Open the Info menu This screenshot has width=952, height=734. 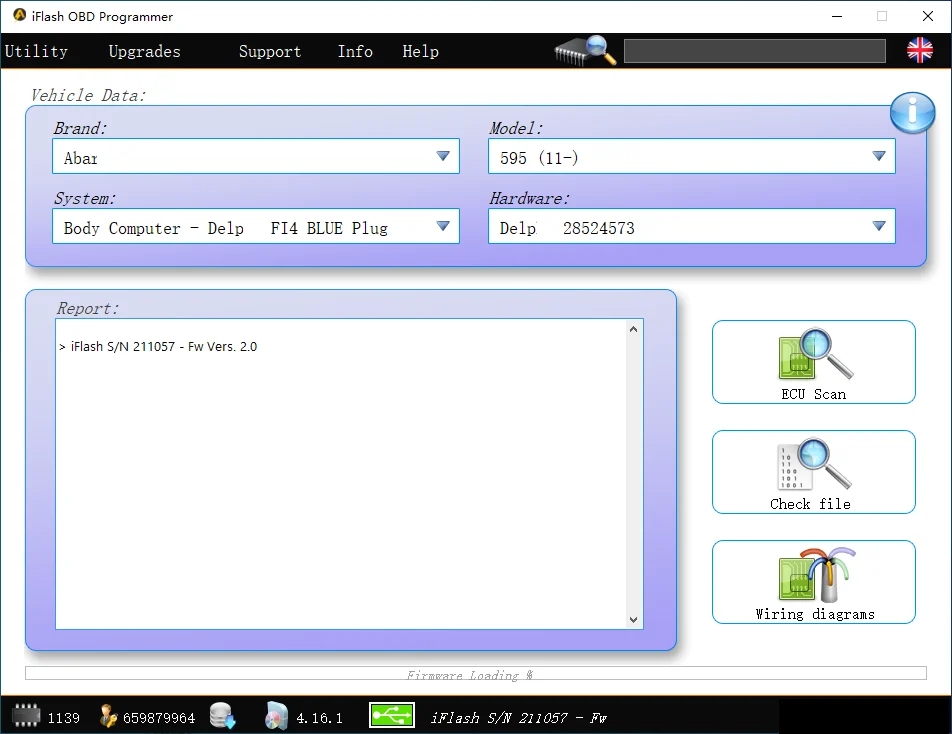coord(355,52)
